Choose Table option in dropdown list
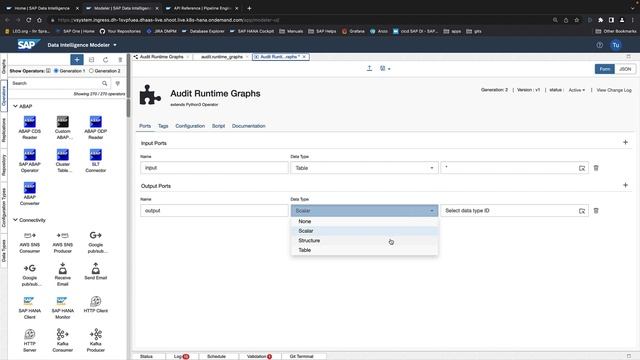 (364, 250)
